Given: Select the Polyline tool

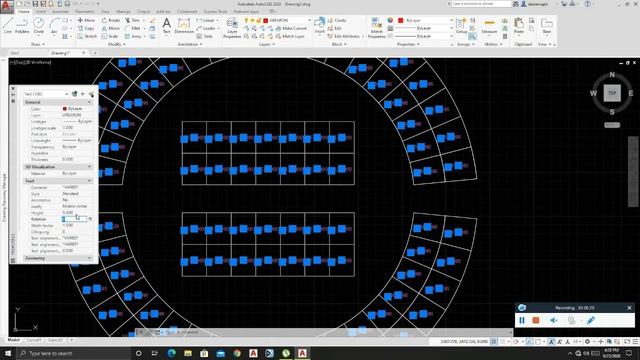Looking at the screenshot, I should pyautogui.click(x=22, y=25).
